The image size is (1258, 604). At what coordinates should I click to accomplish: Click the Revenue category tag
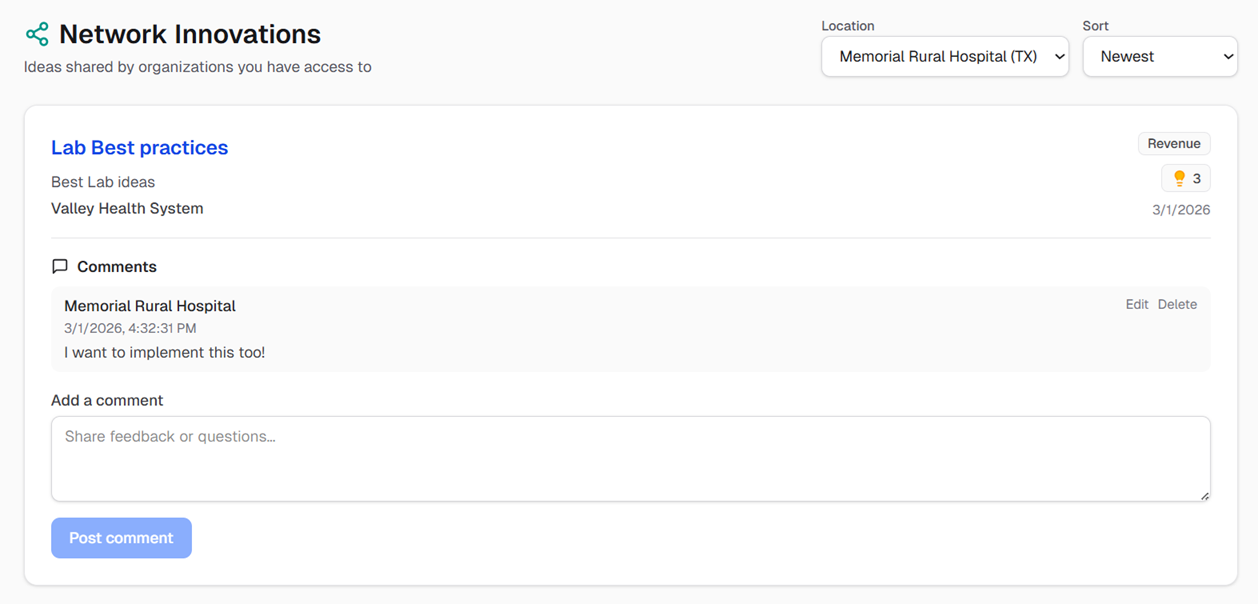point(1174,144)
